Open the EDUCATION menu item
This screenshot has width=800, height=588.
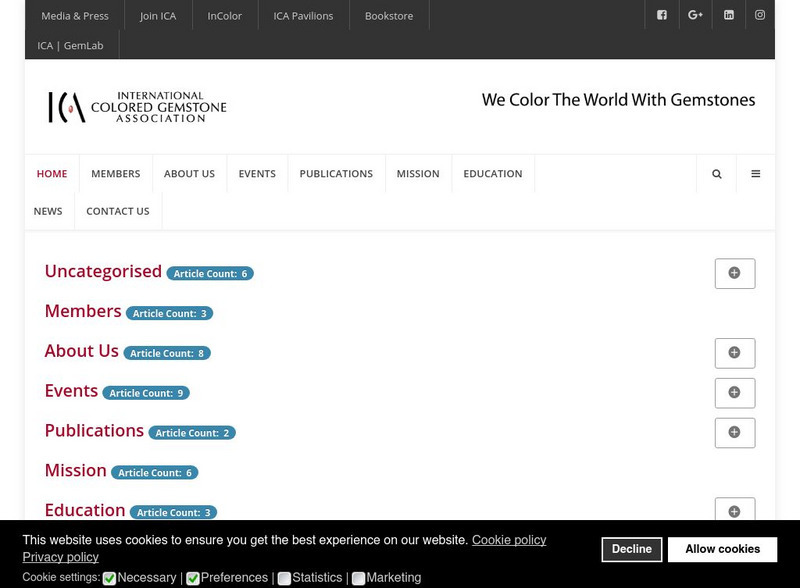pos(493,174)
